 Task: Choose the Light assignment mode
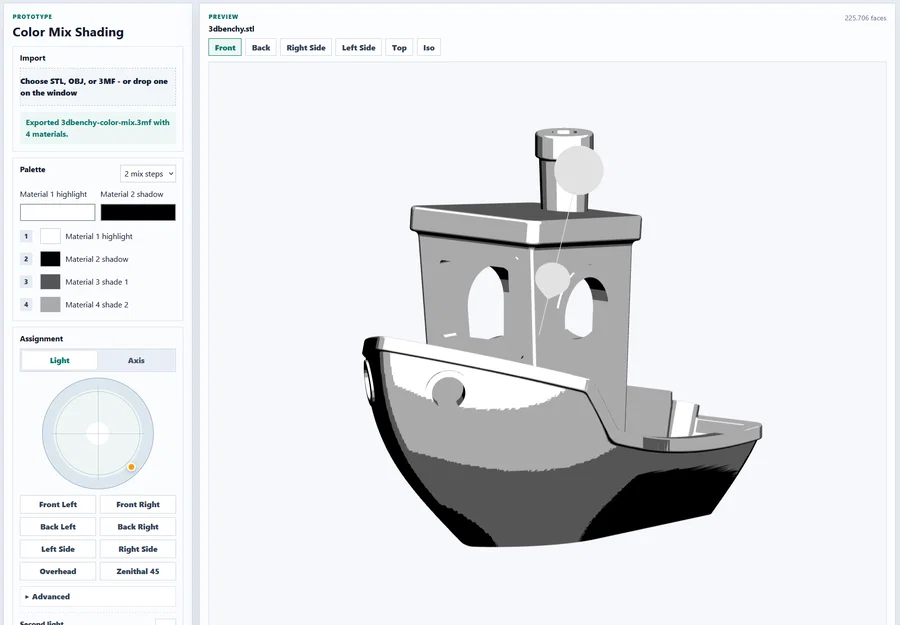point(59,360)
